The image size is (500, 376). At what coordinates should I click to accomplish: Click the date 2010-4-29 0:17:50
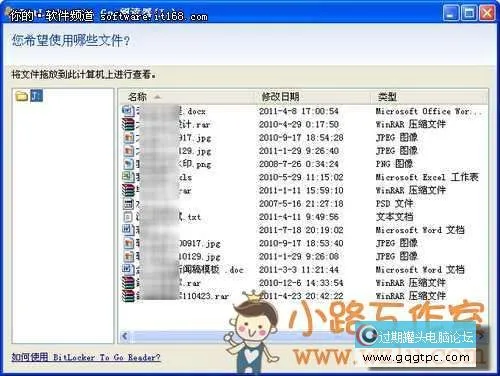tap(299, 124)
